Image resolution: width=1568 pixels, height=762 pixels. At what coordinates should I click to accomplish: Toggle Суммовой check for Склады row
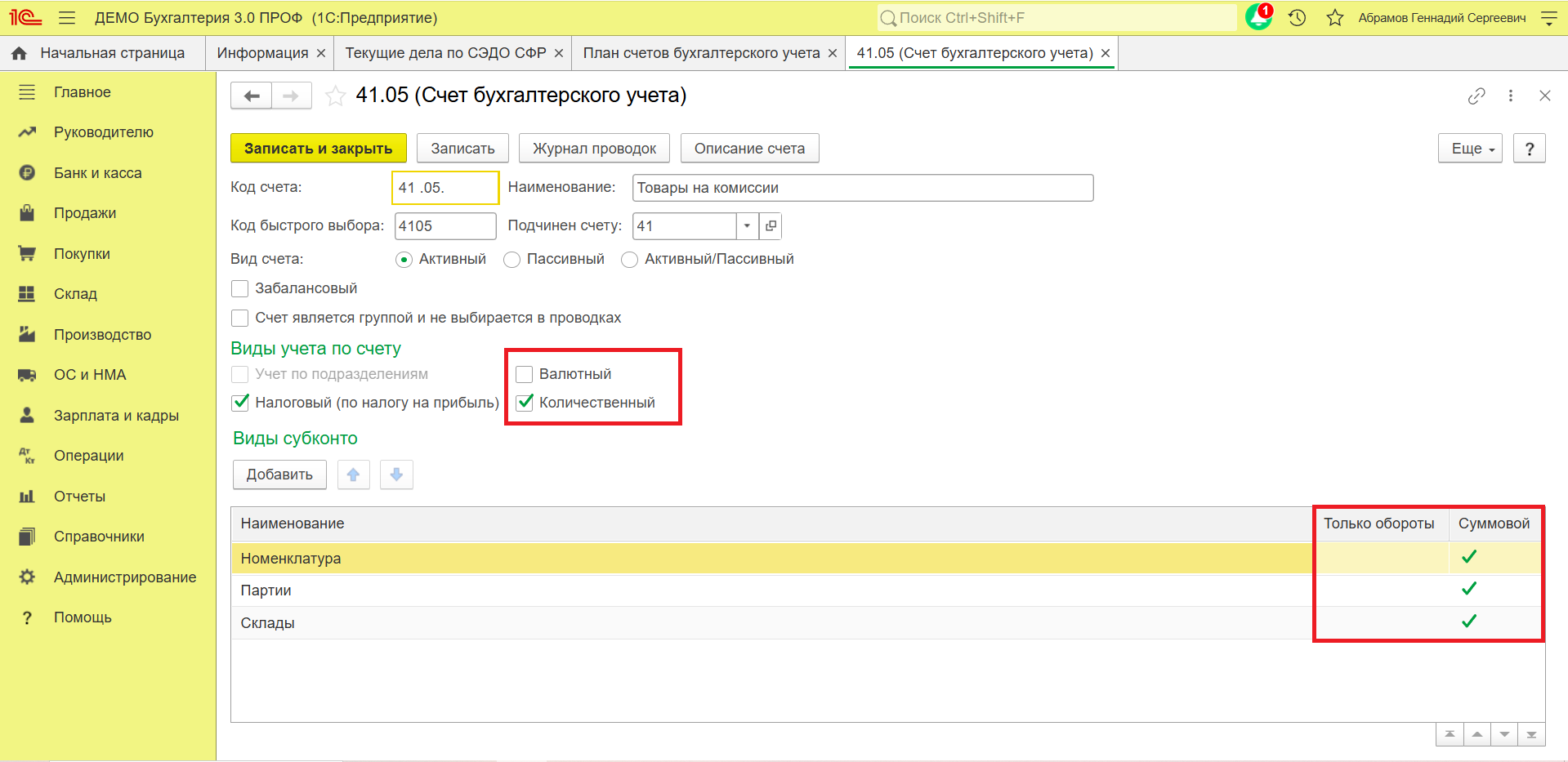pos(1469,622)
